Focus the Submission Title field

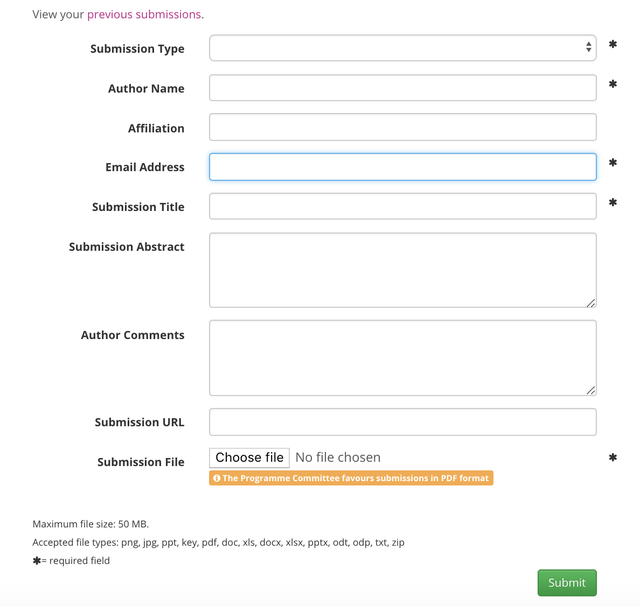point(402,206)
